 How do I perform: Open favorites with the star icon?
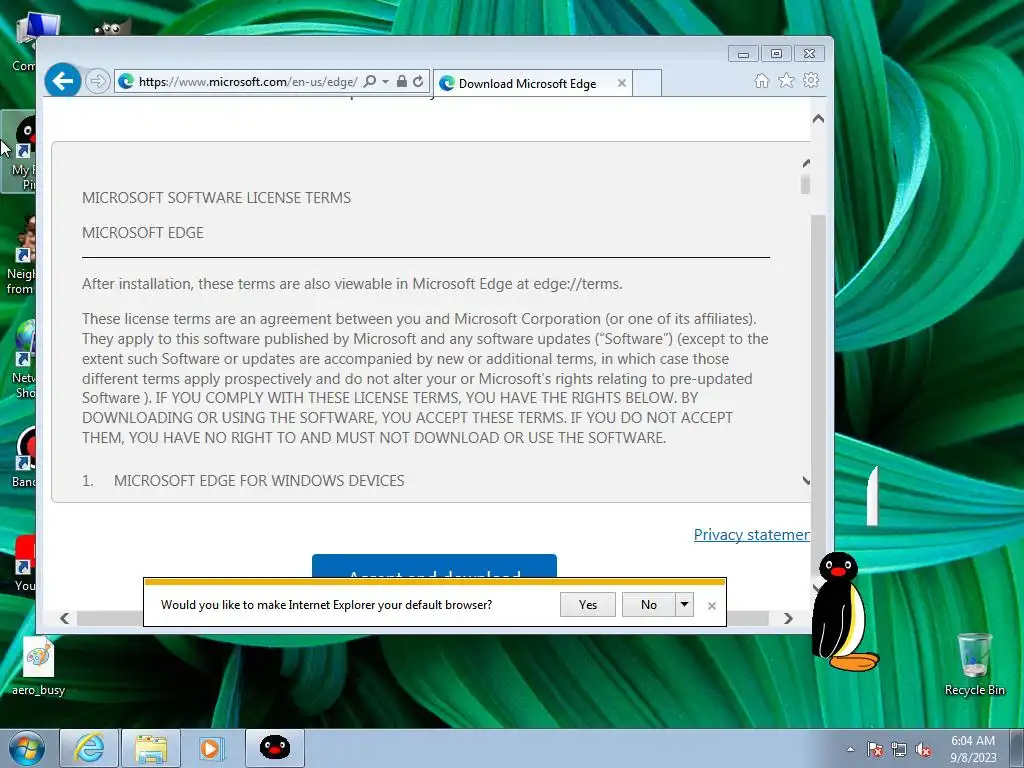click(786, 80)
